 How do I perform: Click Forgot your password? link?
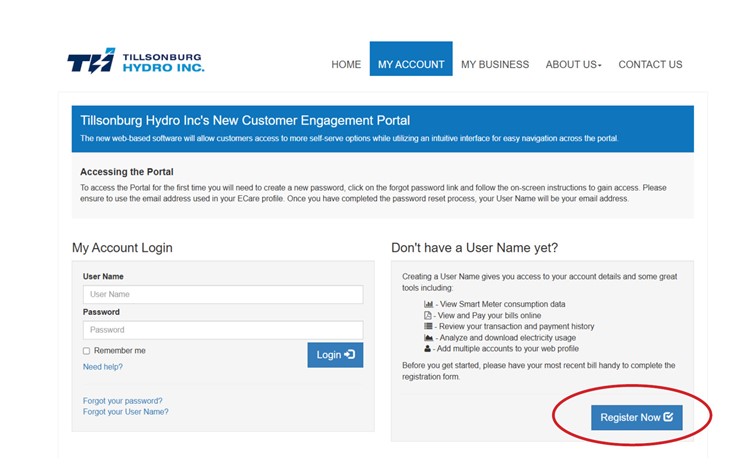pyautogui.click(x=122, y=401)
